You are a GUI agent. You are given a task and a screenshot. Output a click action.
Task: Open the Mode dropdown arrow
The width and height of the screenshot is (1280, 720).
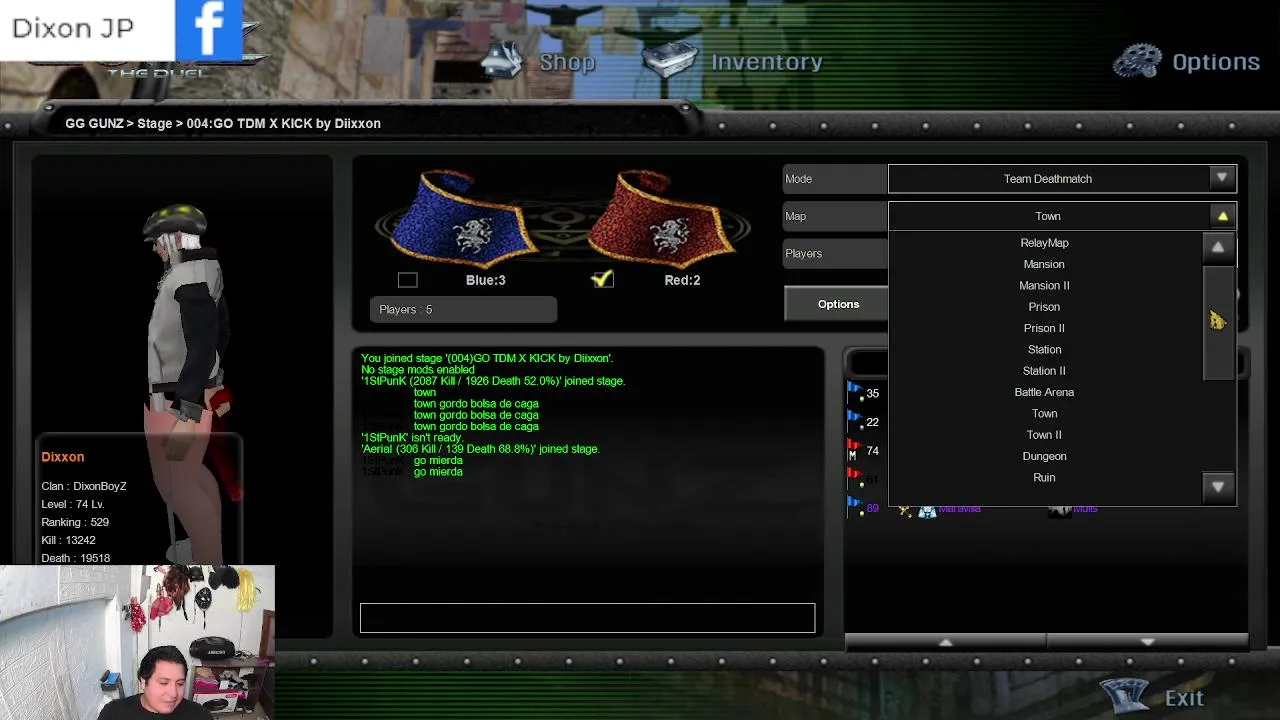1222,178
